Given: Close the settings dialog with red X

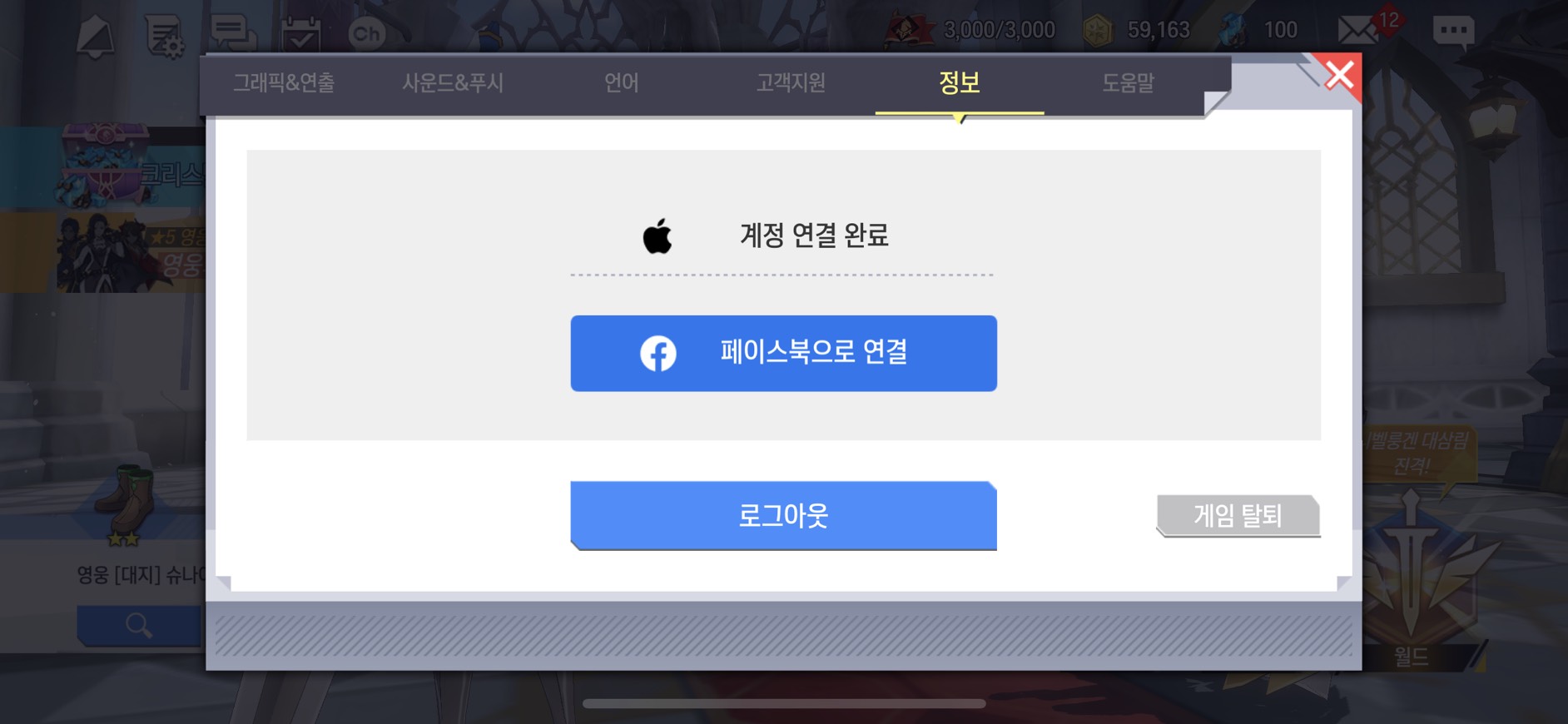Looking at the screenshot, I should [x=1337, y=76].
